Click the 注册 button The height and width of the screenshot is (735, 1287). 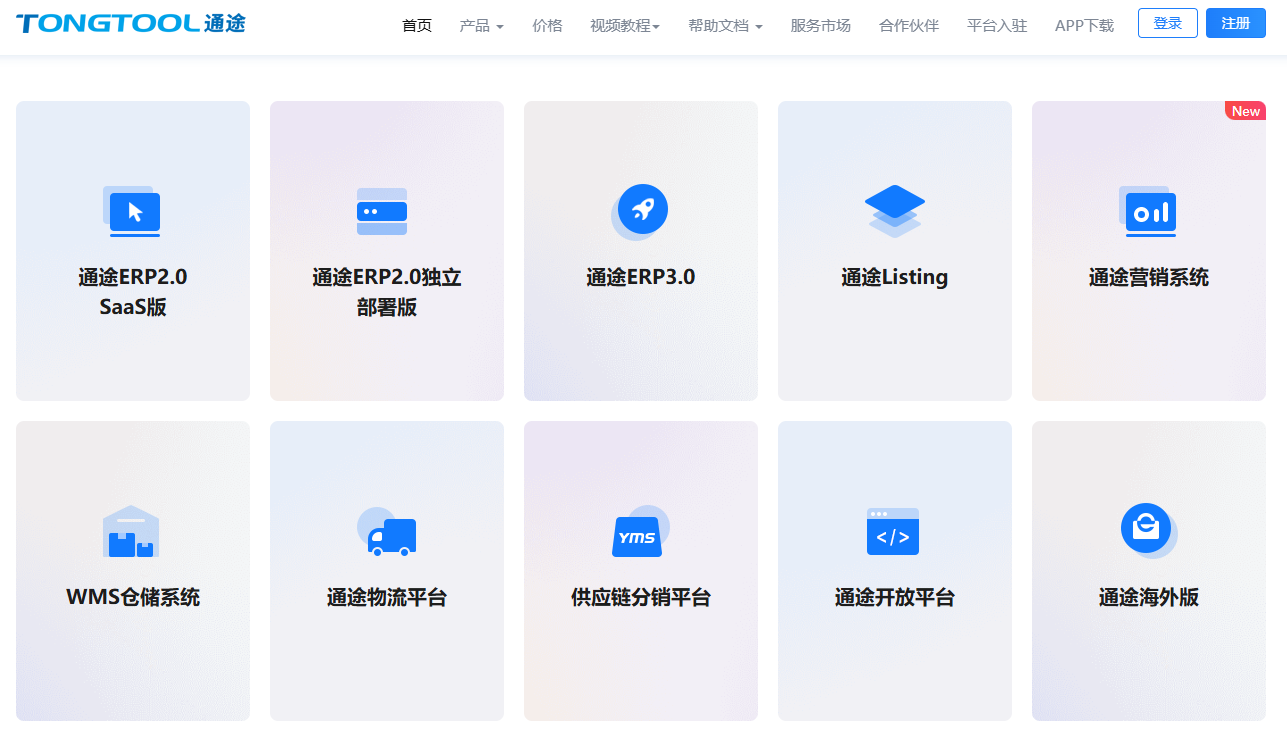pos(1235,22)
